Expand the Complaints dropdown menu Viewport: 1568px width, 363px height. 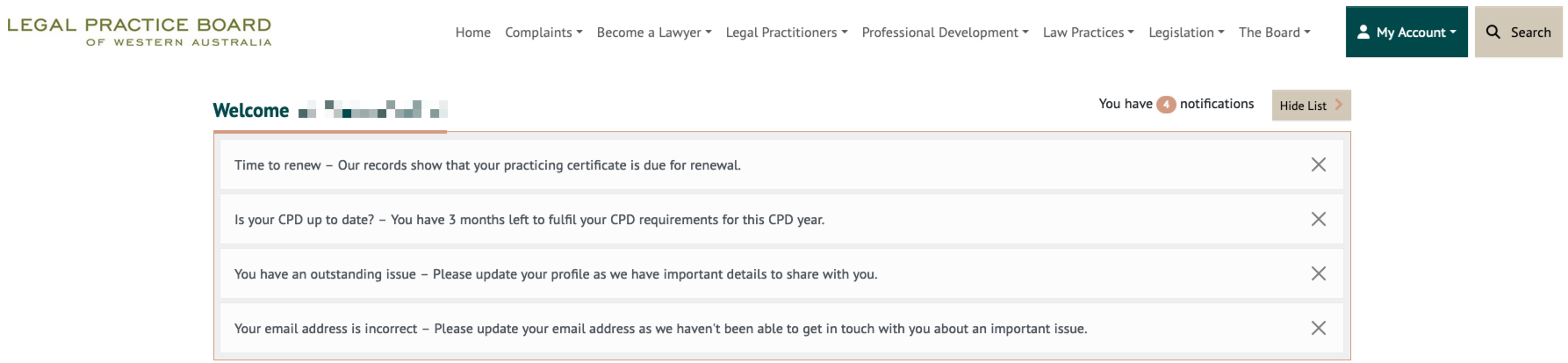[x=543, y=33]
